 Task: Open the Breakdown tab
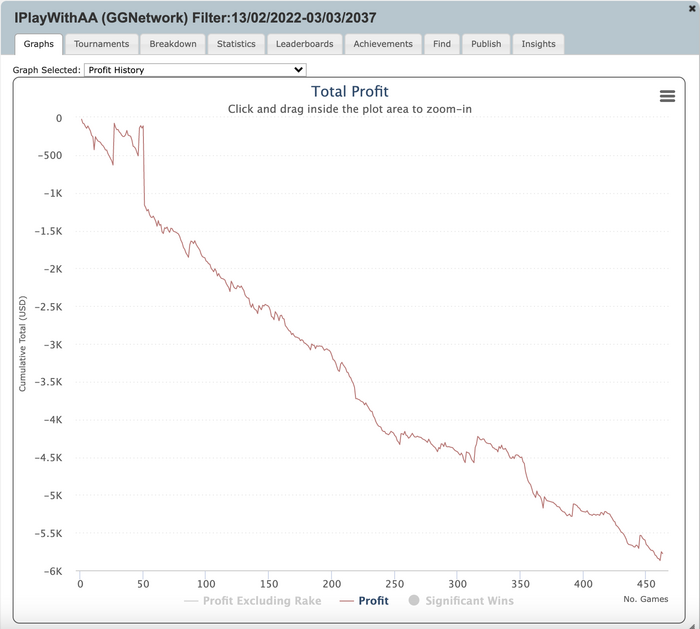coord(173,44)
